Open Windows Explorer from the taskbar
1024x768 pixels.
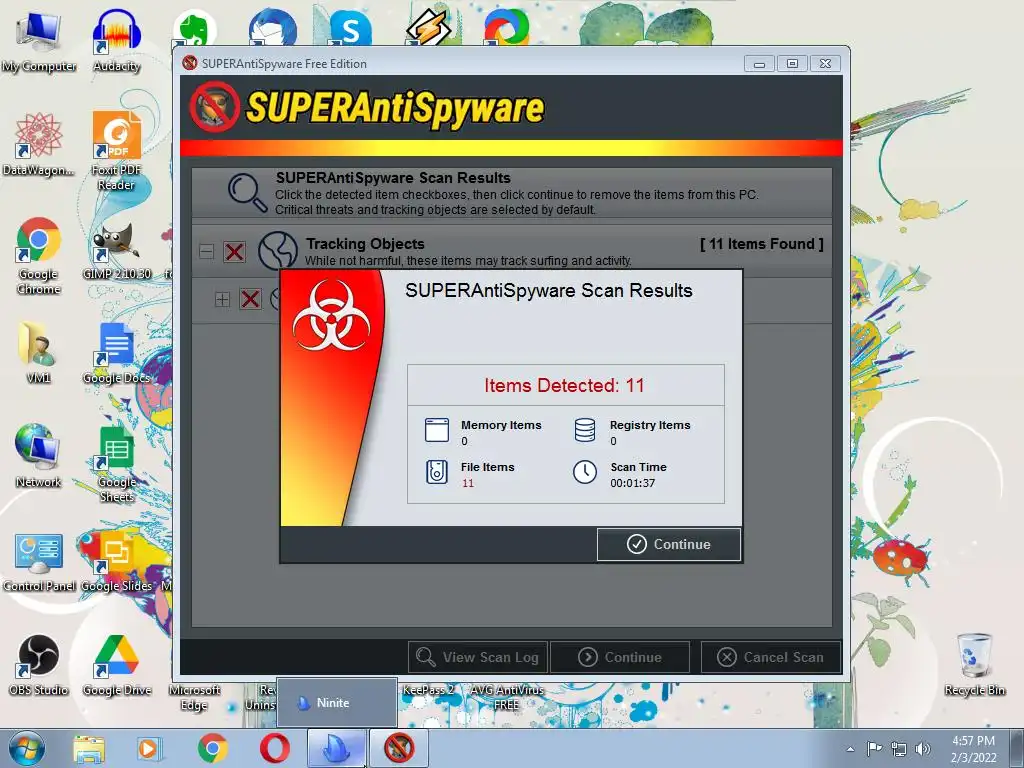click(x=89, y=748)
